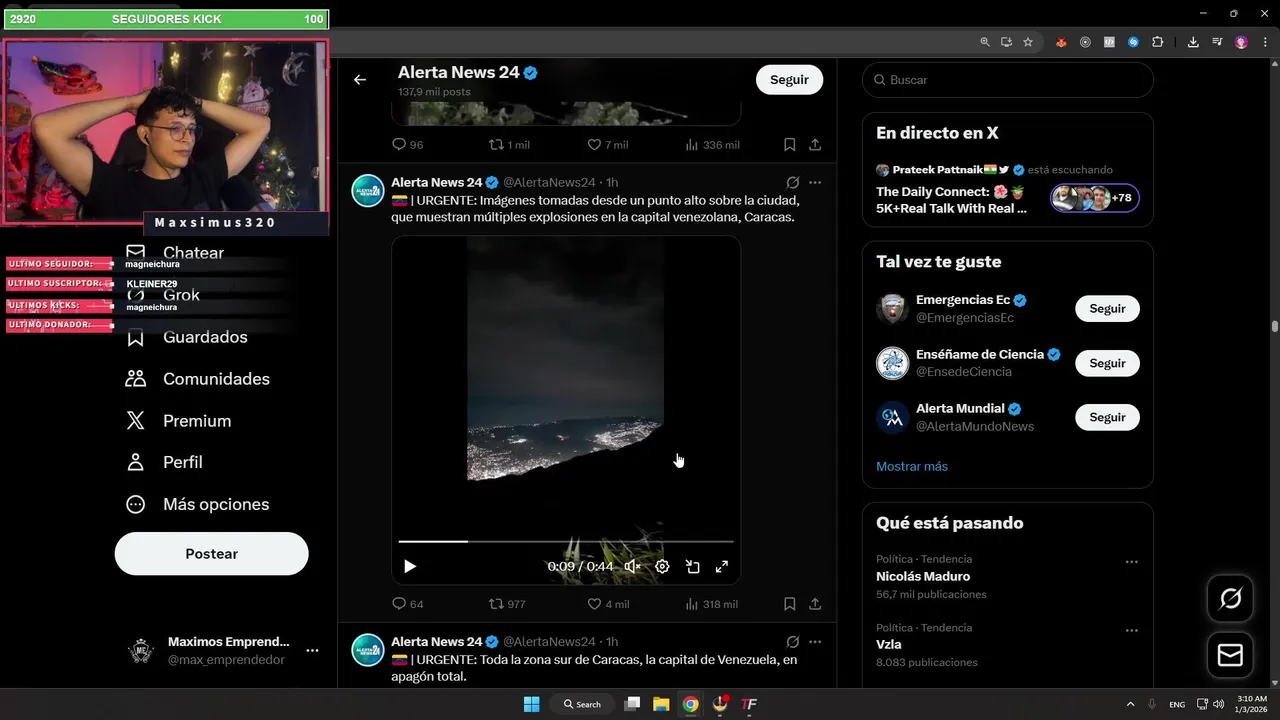This screenshot has width=1280, height=720.
Task: Click Chrome zoom magnifier icon in address bar
Action: pyautogui.click(x=985, y=42)
